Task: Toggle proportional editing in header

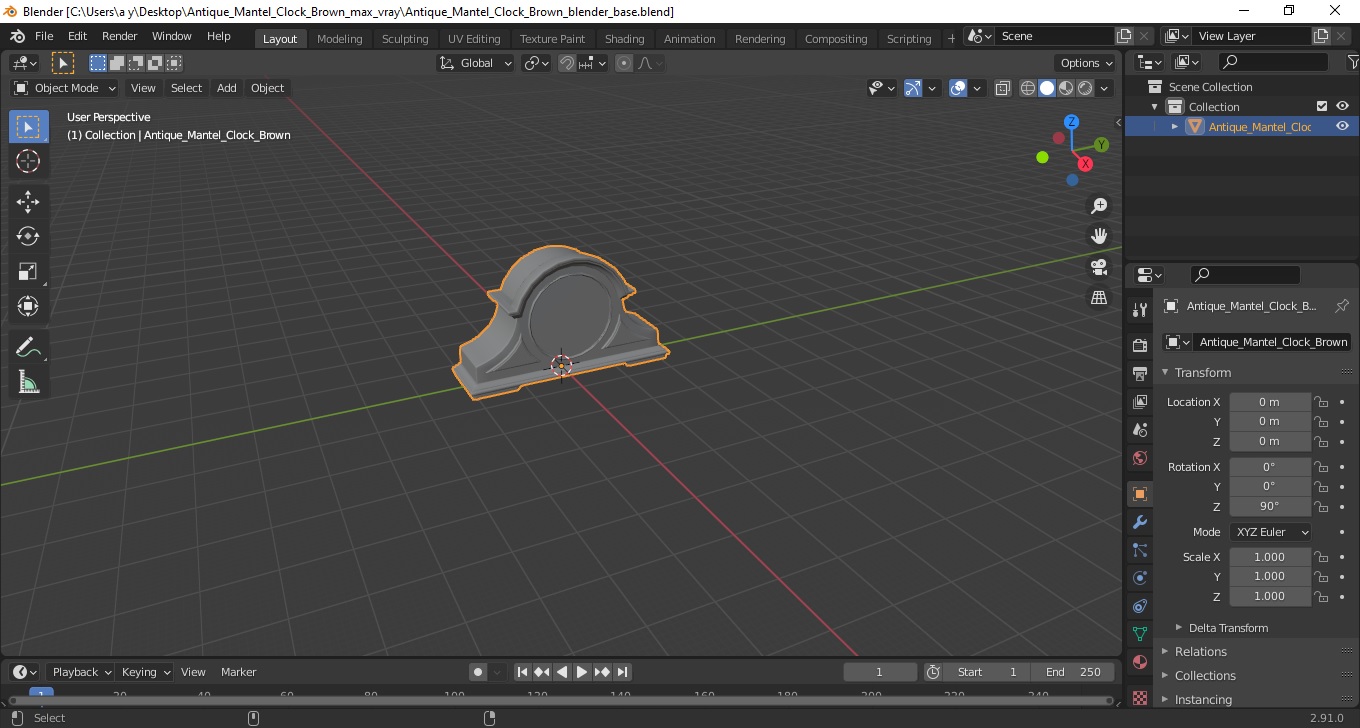Action: pos(624,63)
